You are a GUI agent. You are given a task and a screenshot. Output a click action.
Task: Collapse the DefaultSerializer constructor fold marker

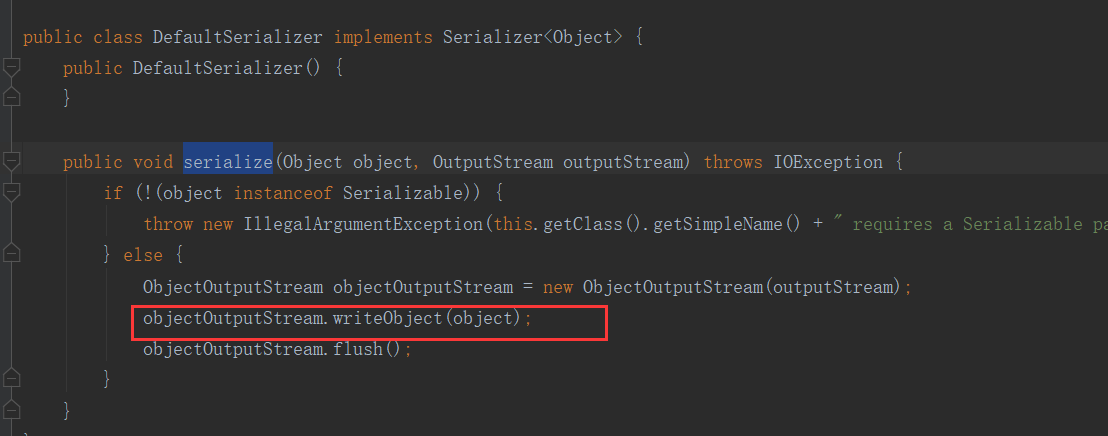coord(11,68)
